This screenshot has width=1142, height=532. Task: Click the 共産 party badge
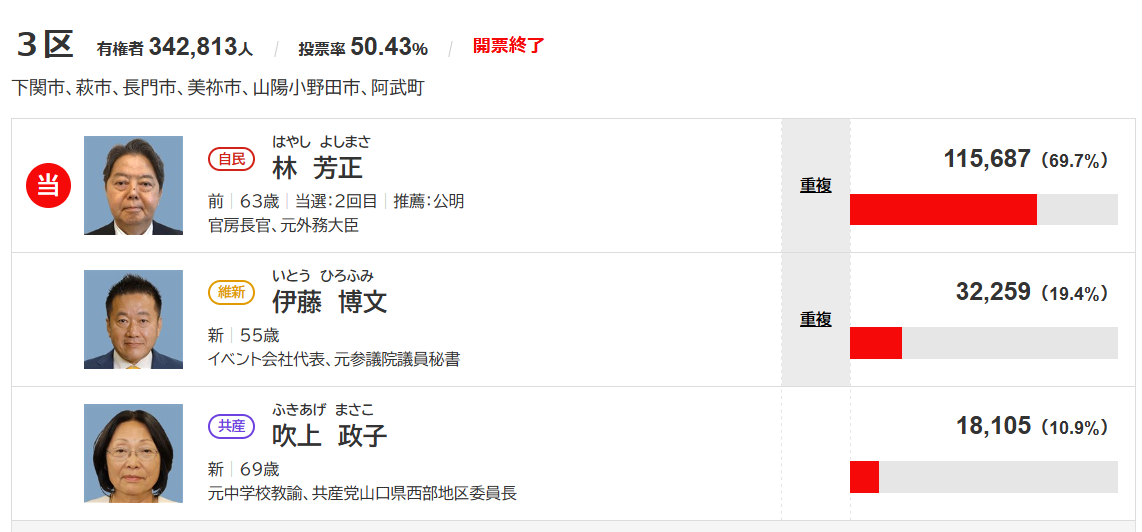231,426
